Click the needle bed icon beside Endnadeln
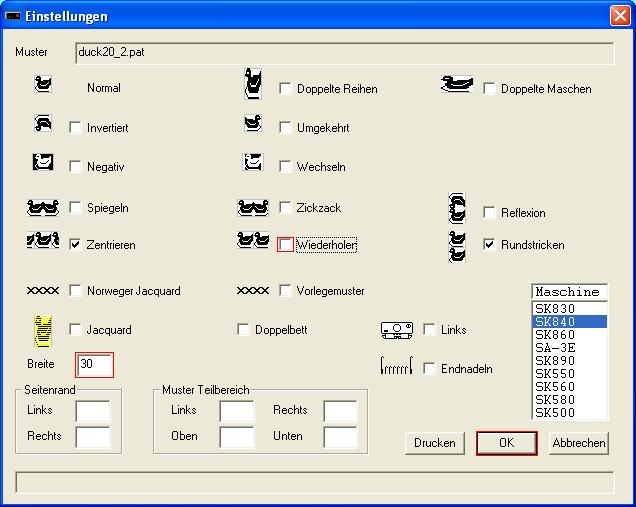 [397, 365]
